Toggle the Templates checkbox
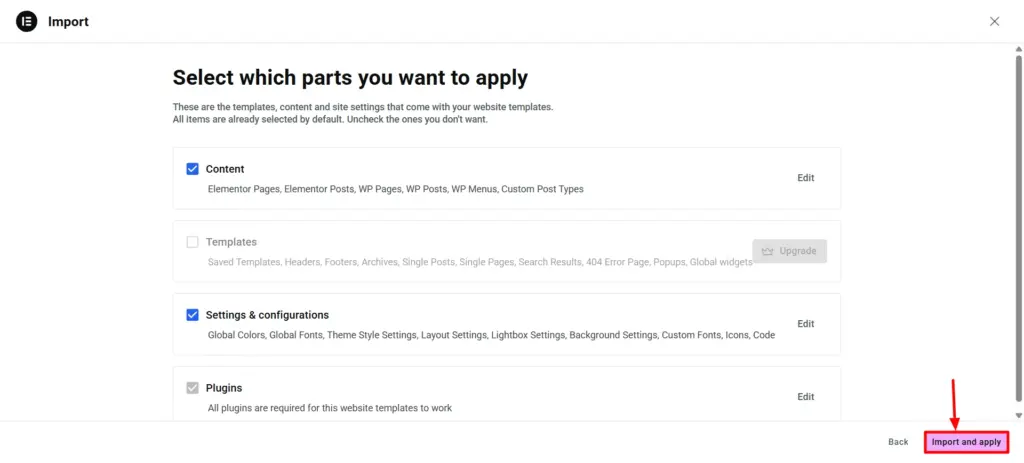Image resolution: width=1024 pixels, height=463 pixels. click(x=193, y=242)
